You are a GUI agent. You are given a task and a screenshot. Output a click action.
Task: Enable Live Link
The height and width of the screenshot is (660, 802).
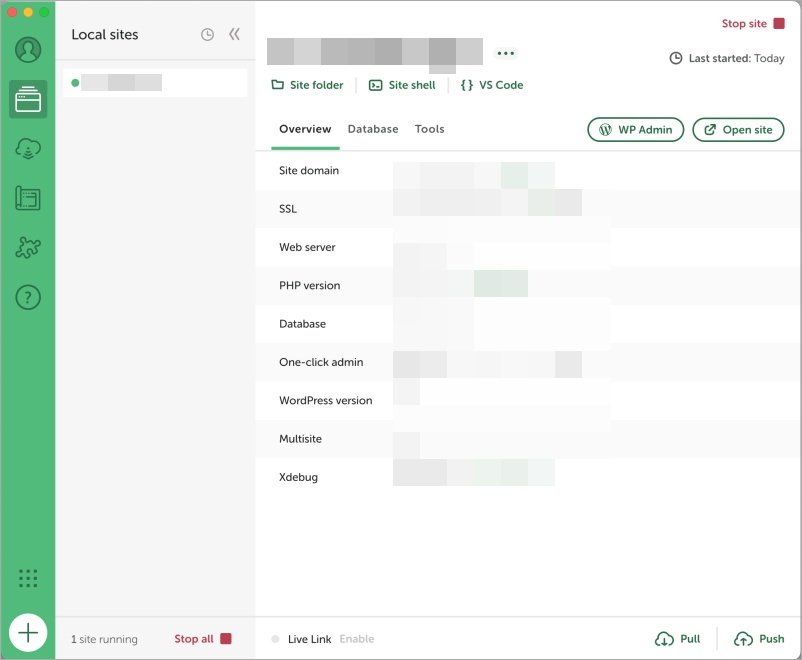point(356,639)
